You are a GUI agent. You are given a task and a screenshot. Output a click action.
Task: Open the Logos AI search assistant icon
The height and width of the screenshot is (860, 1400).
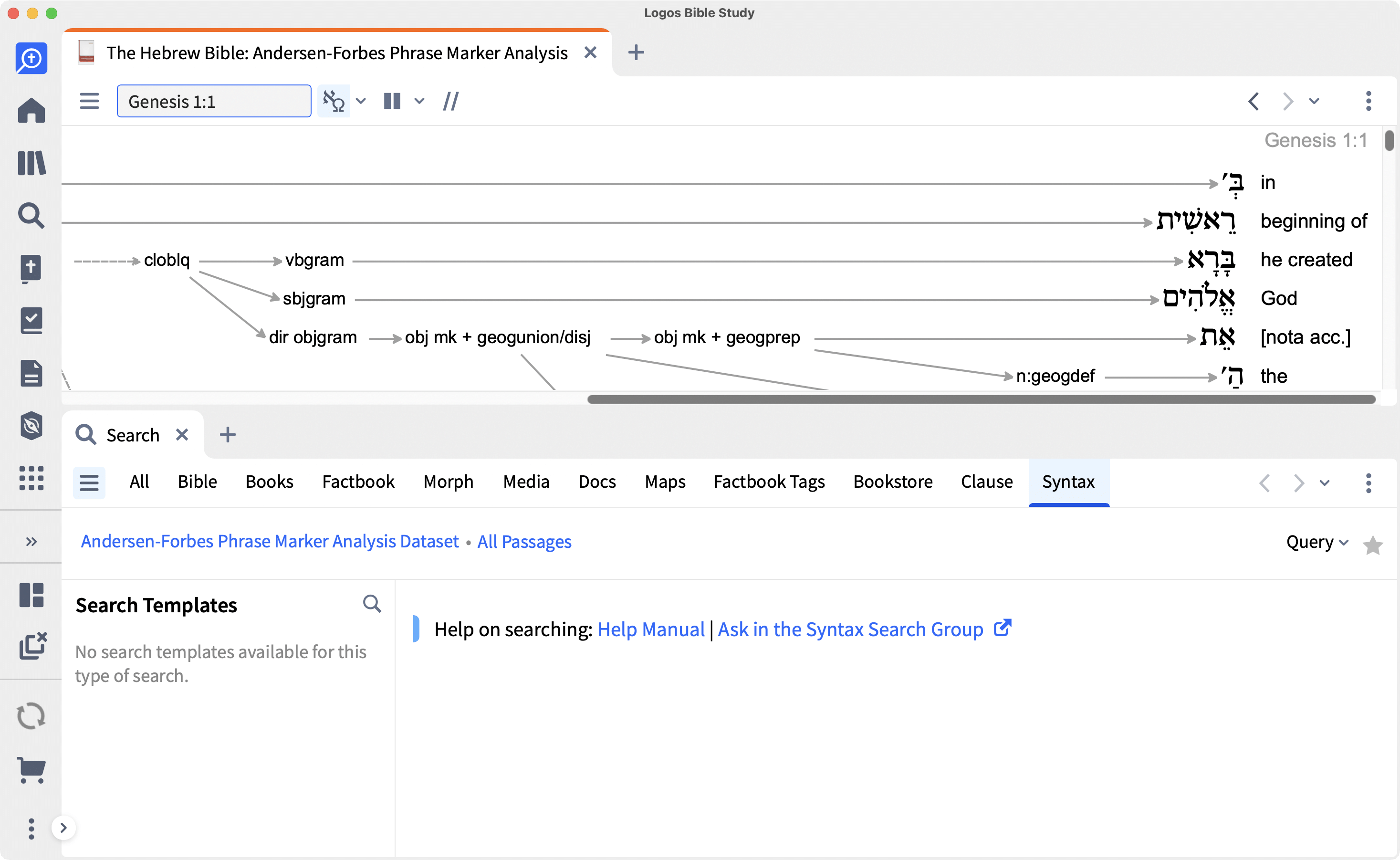coord(31,59)
